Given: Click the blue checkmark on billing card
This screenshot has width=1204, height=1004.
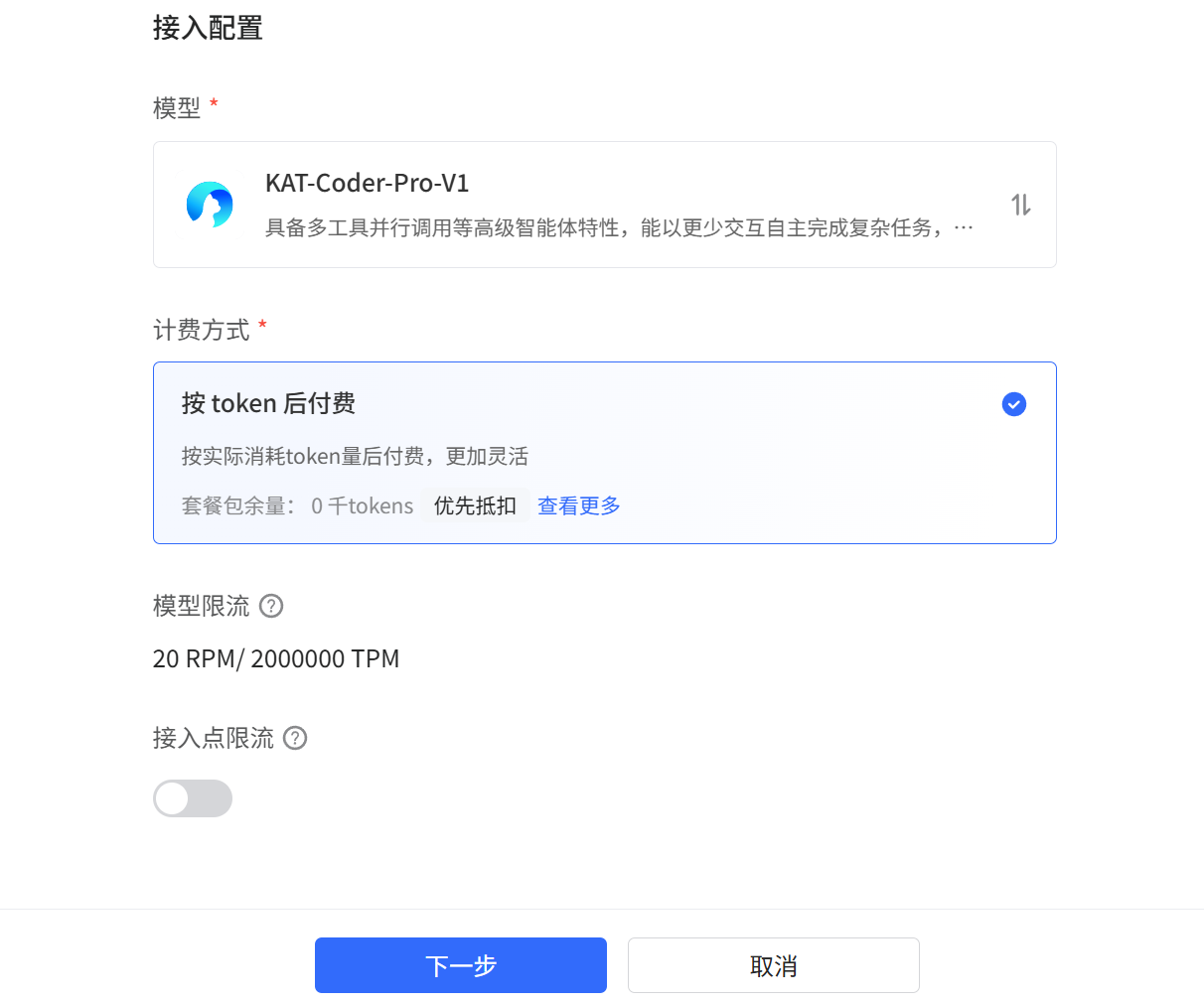Looking at the screenshot, I should (1013, 404).
